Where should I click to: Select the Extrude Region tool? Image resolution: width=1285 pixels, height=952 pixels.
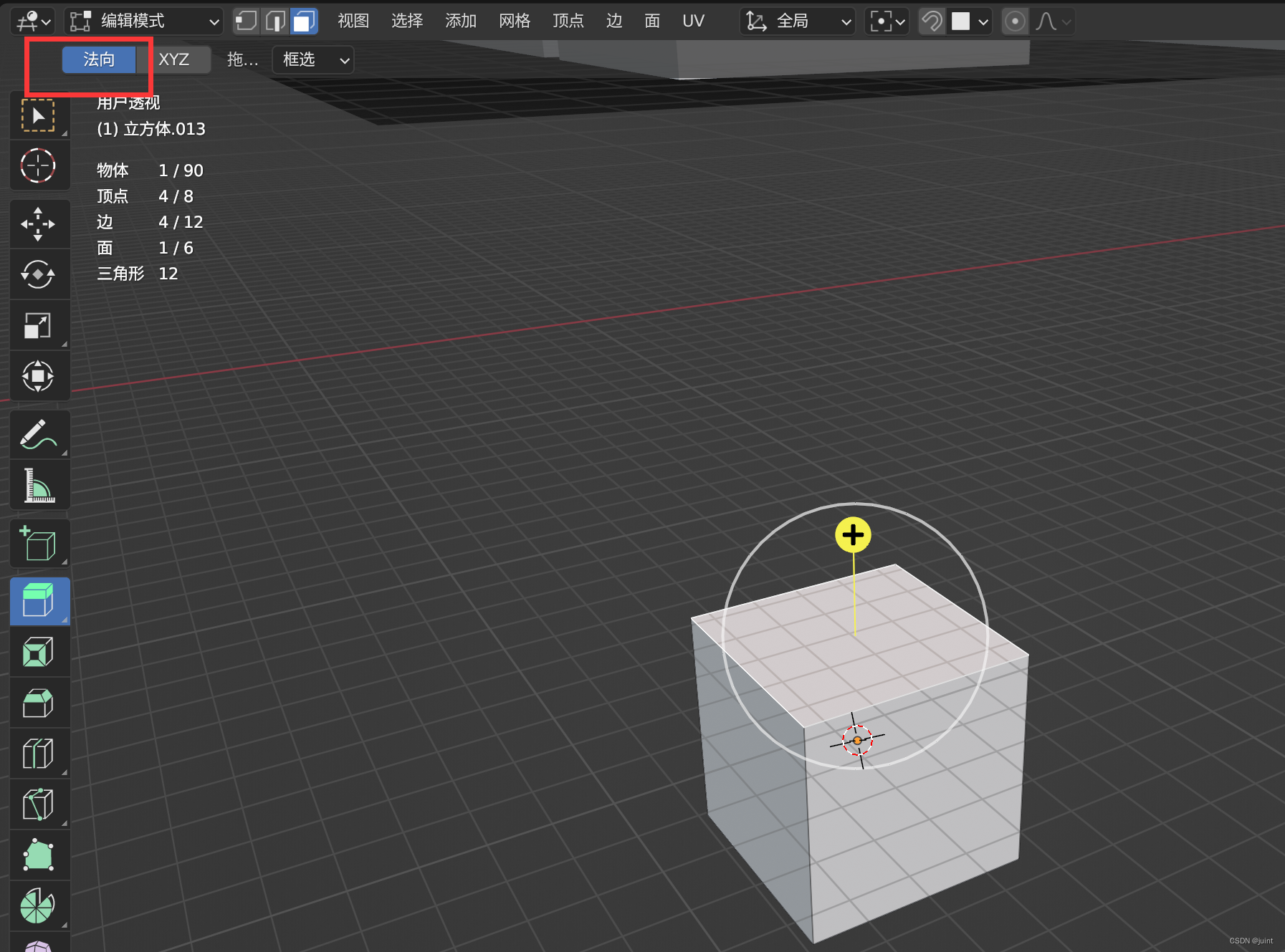point(39,601)
